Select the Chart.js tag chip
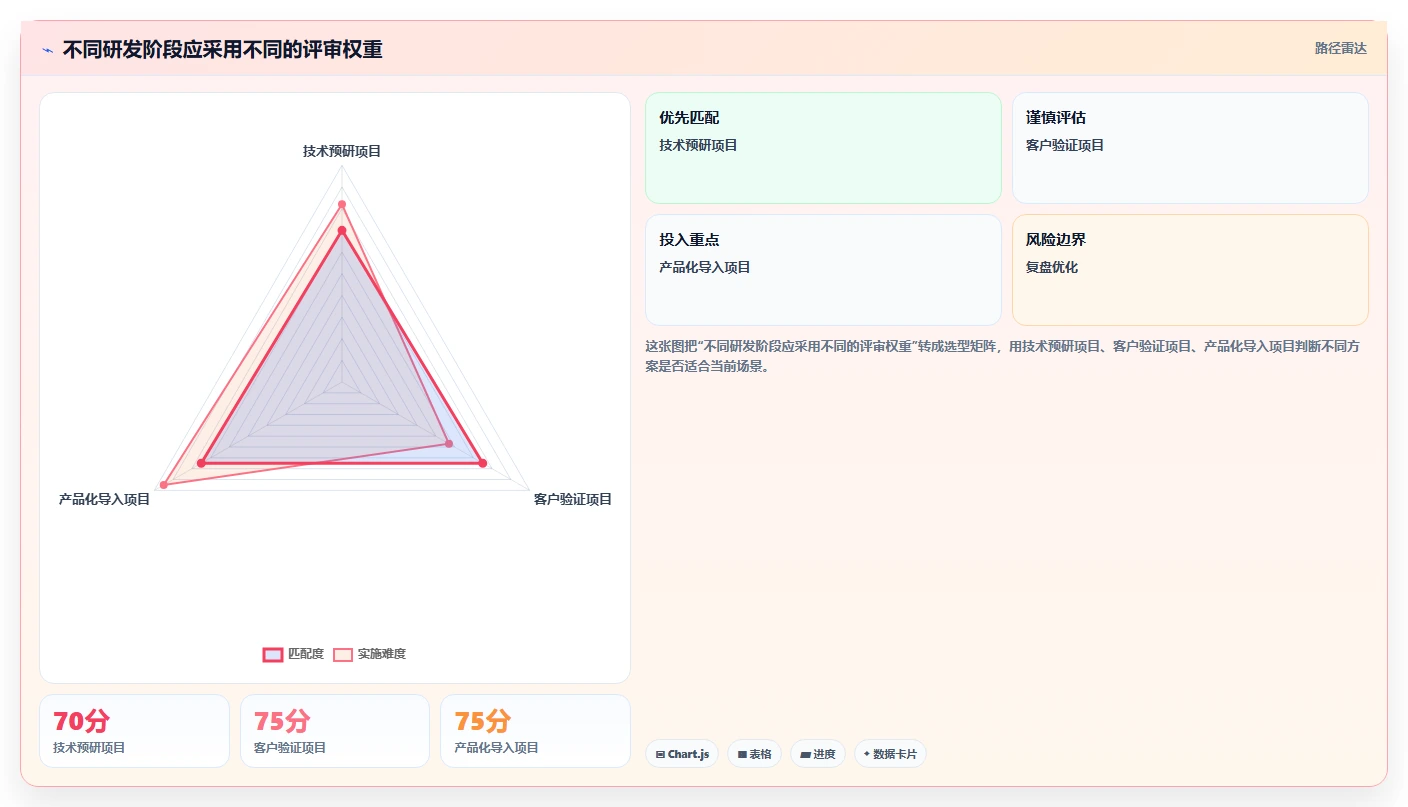 [x=682, y=754]
